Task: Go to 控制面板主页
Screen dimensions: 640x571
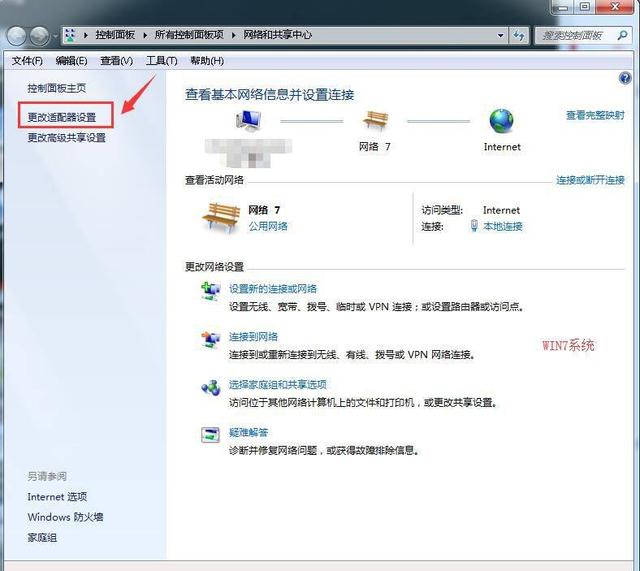Action: click(x=57, y=88)
